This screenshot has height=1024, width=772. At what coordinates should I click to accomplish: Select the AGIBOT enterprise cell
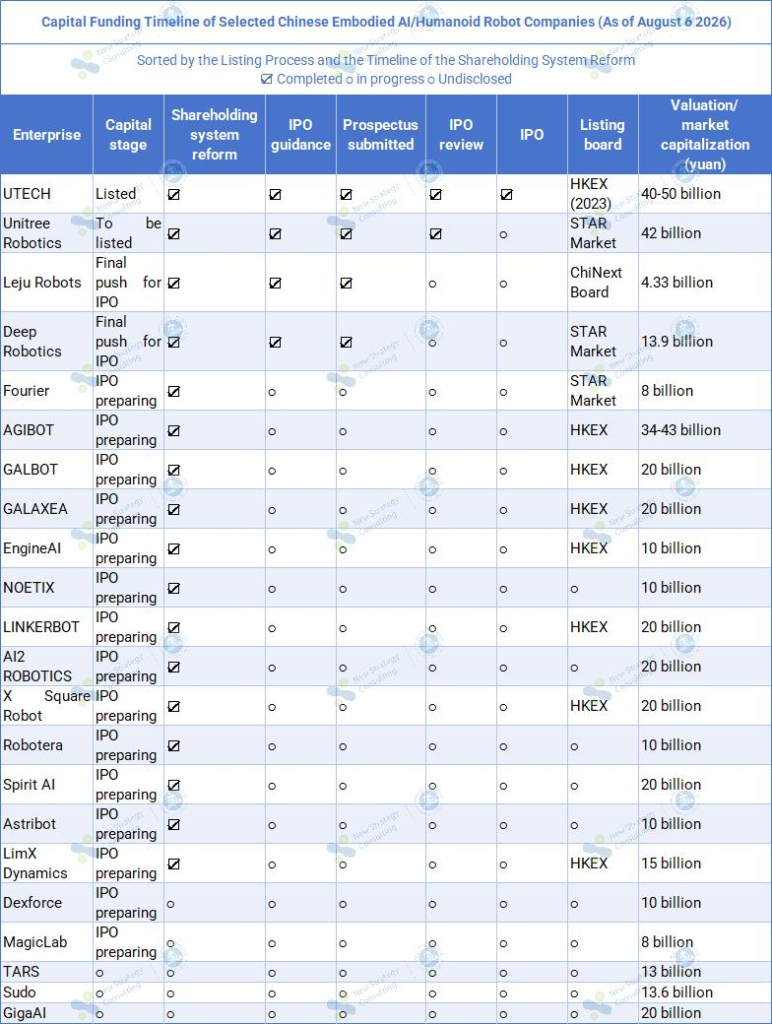pyautogui.click(x=46, y=430)
